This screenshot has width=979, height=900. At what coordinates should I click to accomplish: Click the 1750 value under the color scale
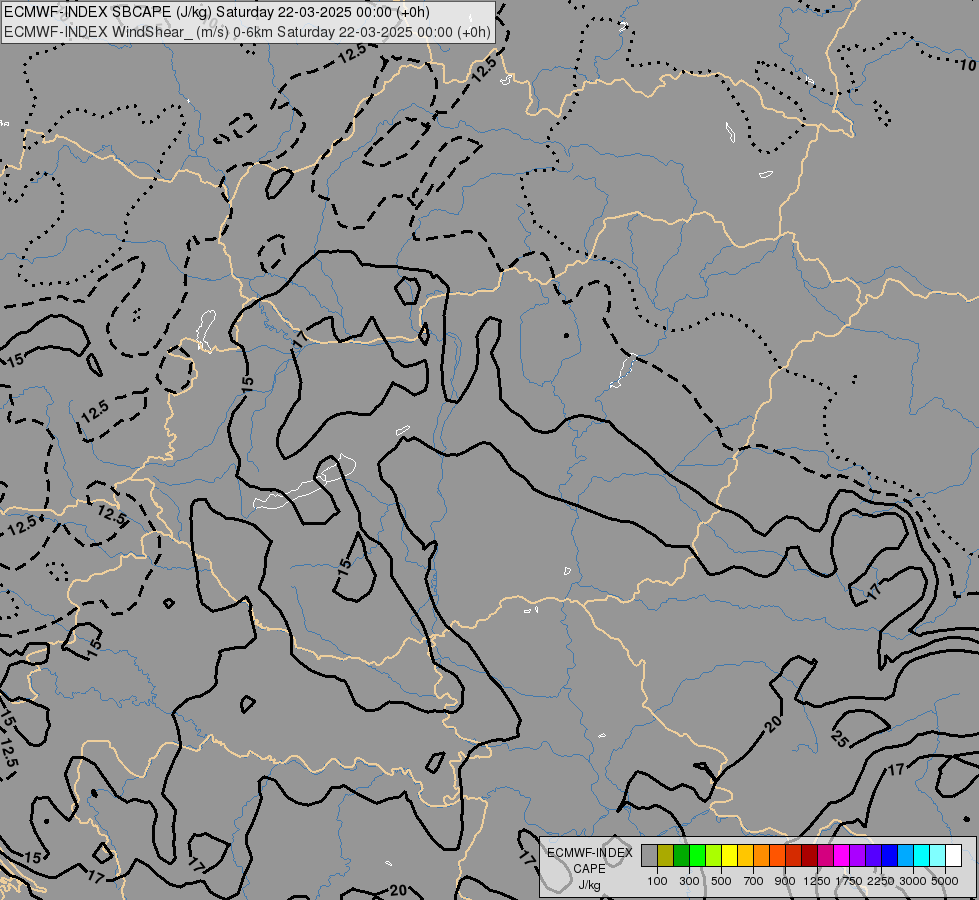click(849, 881)
